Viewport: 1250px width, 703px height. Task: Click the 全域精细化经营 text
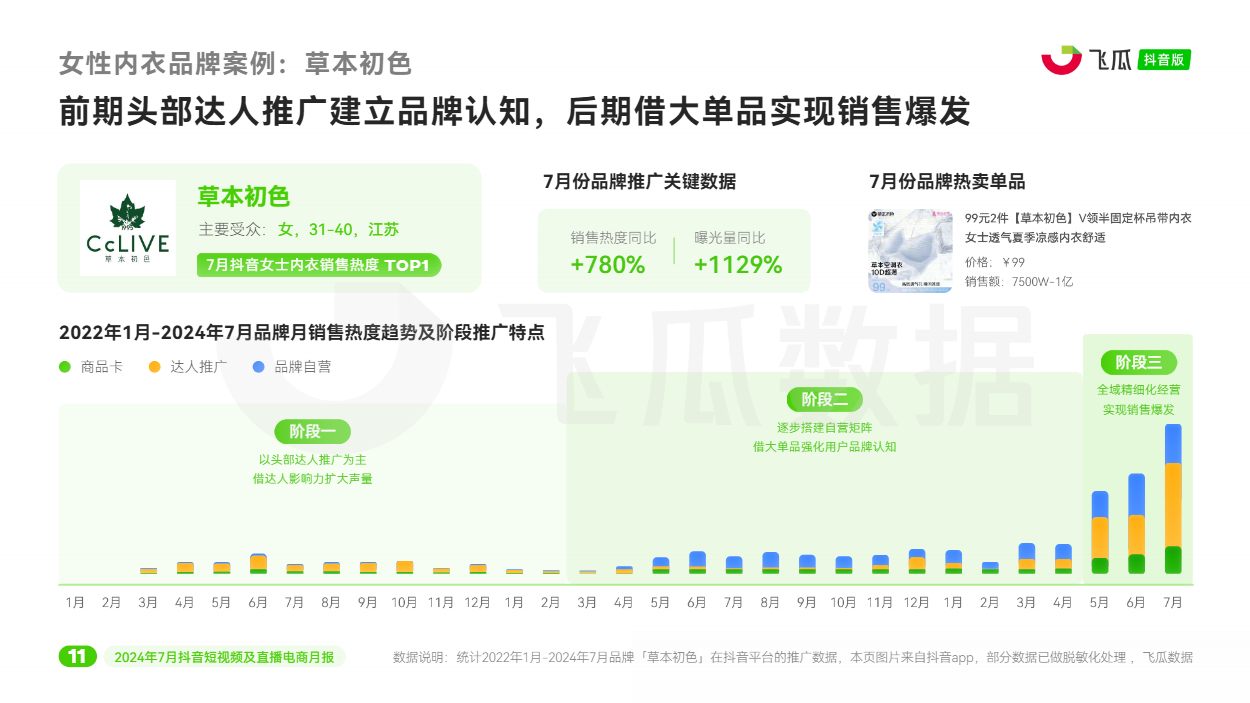tap(1138, 390)
